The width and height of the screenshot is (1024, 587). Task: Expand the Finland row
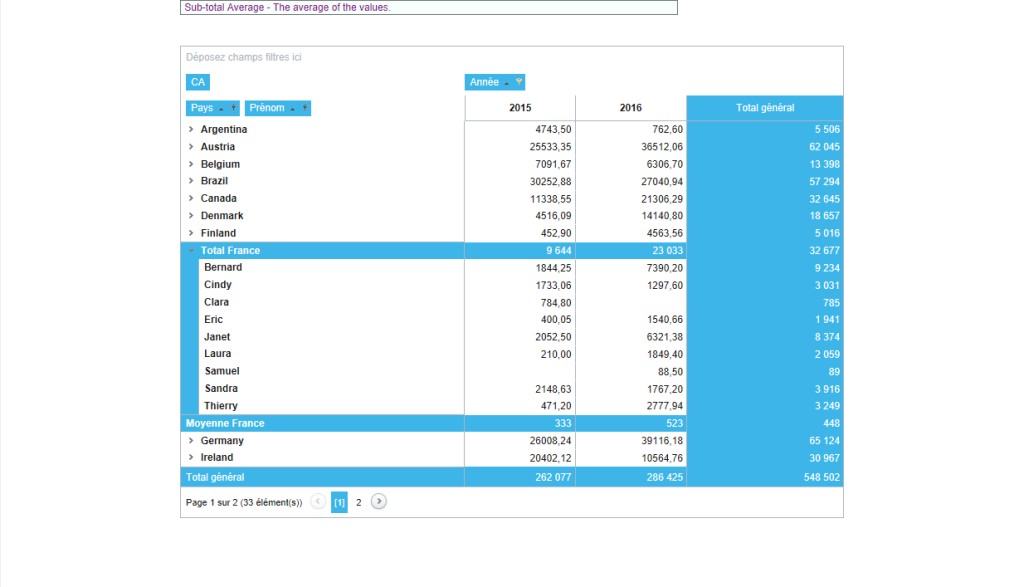pyautogui.click(x=191, y=233)
